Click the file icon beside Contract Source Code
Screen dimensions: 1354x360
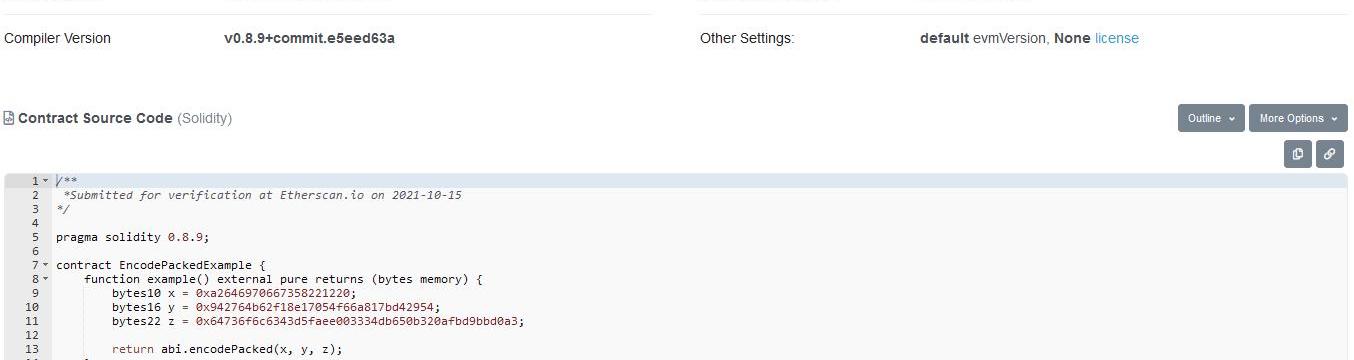(9, 118)
